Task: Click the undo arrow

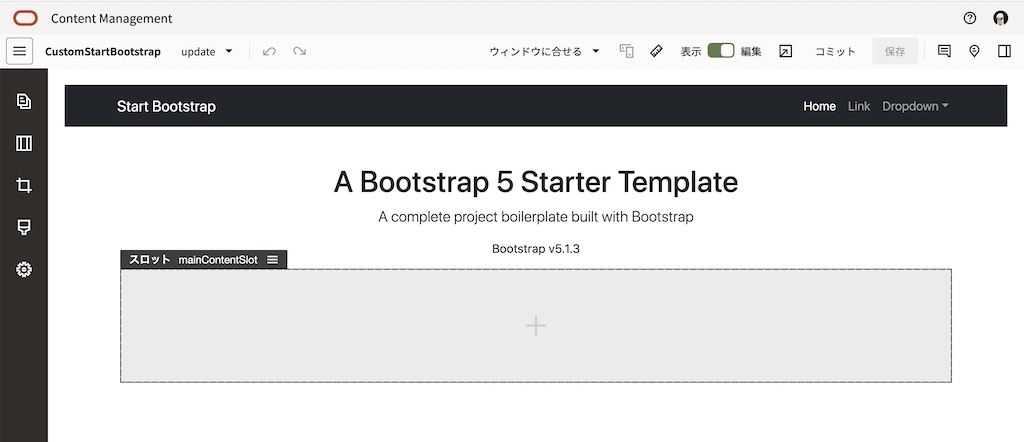Action: pos(269,51)
